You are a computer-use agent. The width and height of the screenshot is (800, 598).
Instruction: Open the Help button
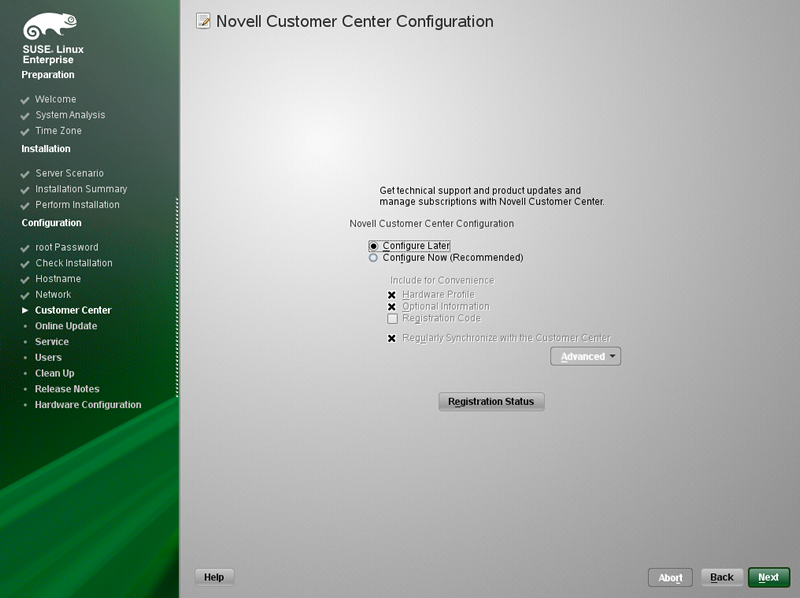(x=214, y=577)
